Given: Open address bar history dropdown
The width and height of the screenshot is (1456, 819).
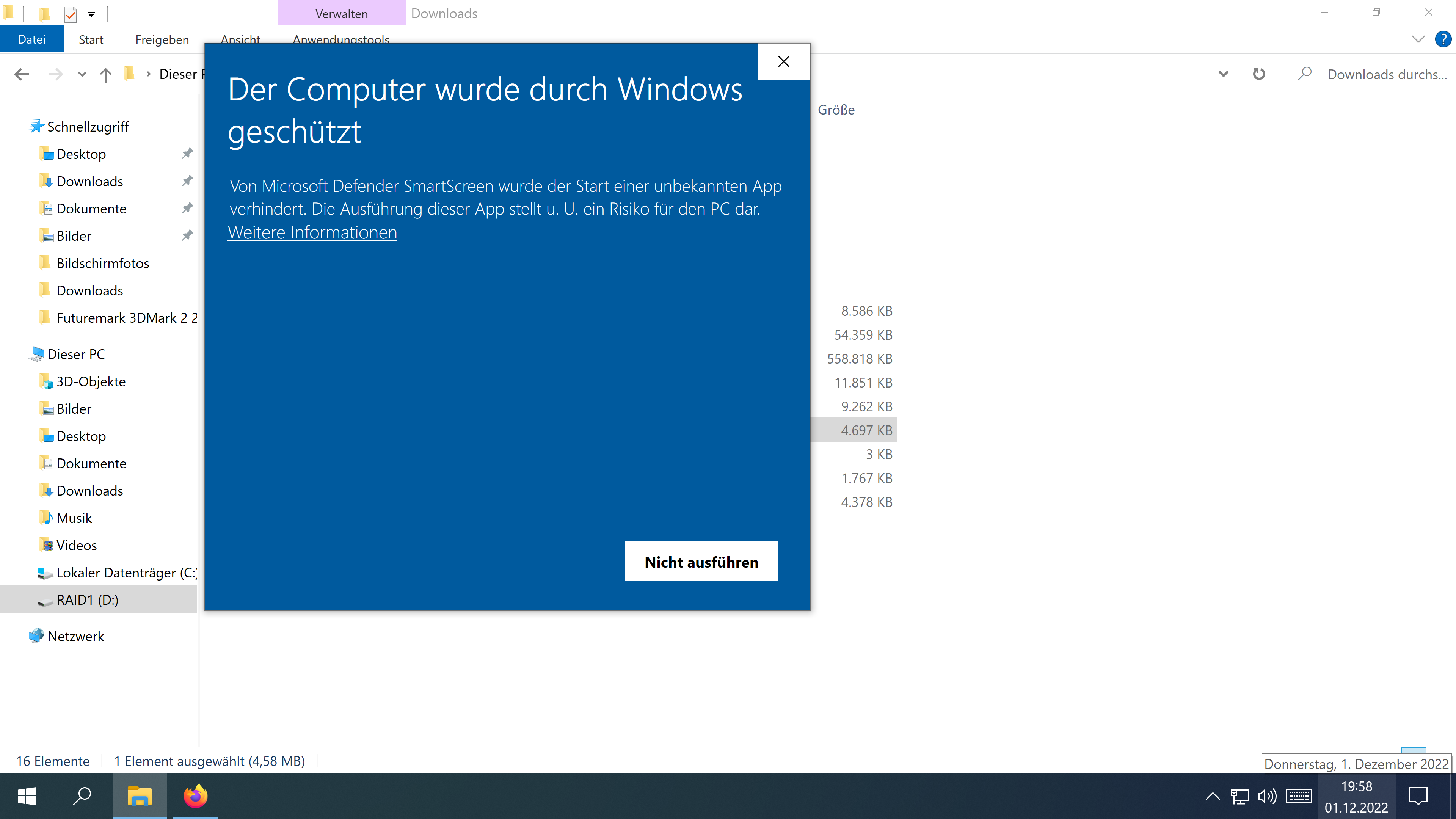Looking at the screenshot, I should (x=1223, y=74).
